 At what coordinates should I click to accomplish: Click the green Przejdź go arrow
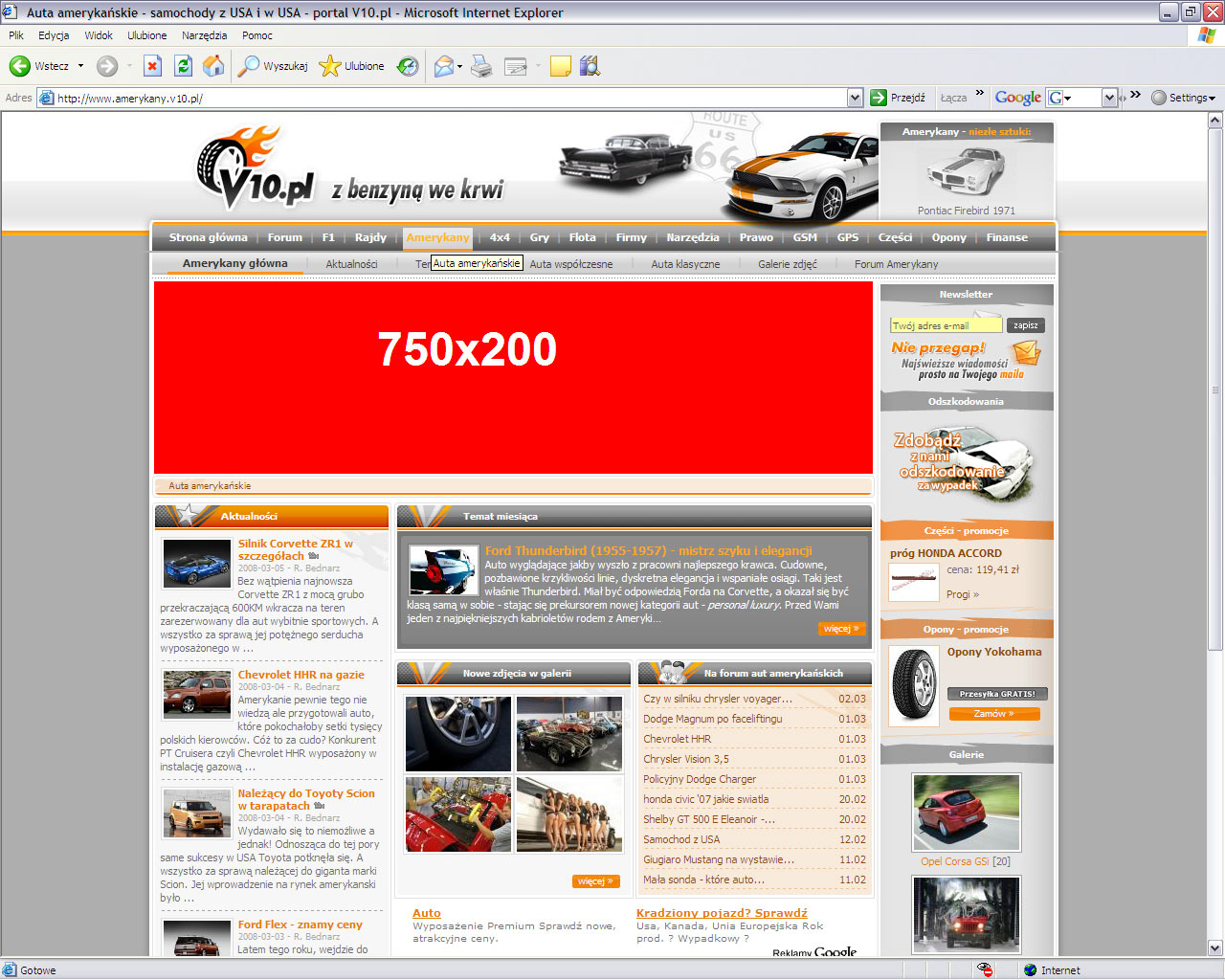[879, 98]
